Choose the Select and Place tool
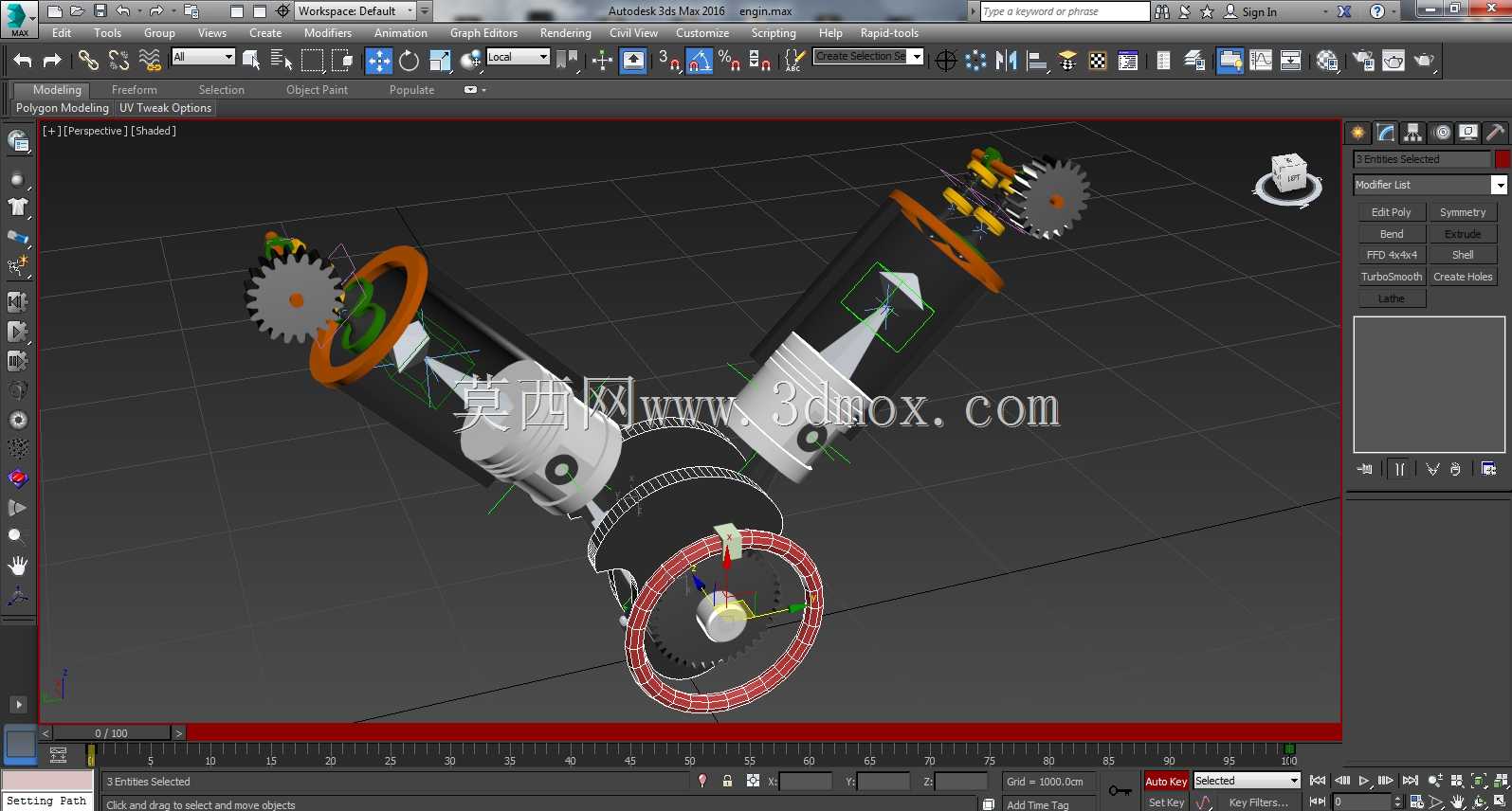1512x811 pixels. 470,61
